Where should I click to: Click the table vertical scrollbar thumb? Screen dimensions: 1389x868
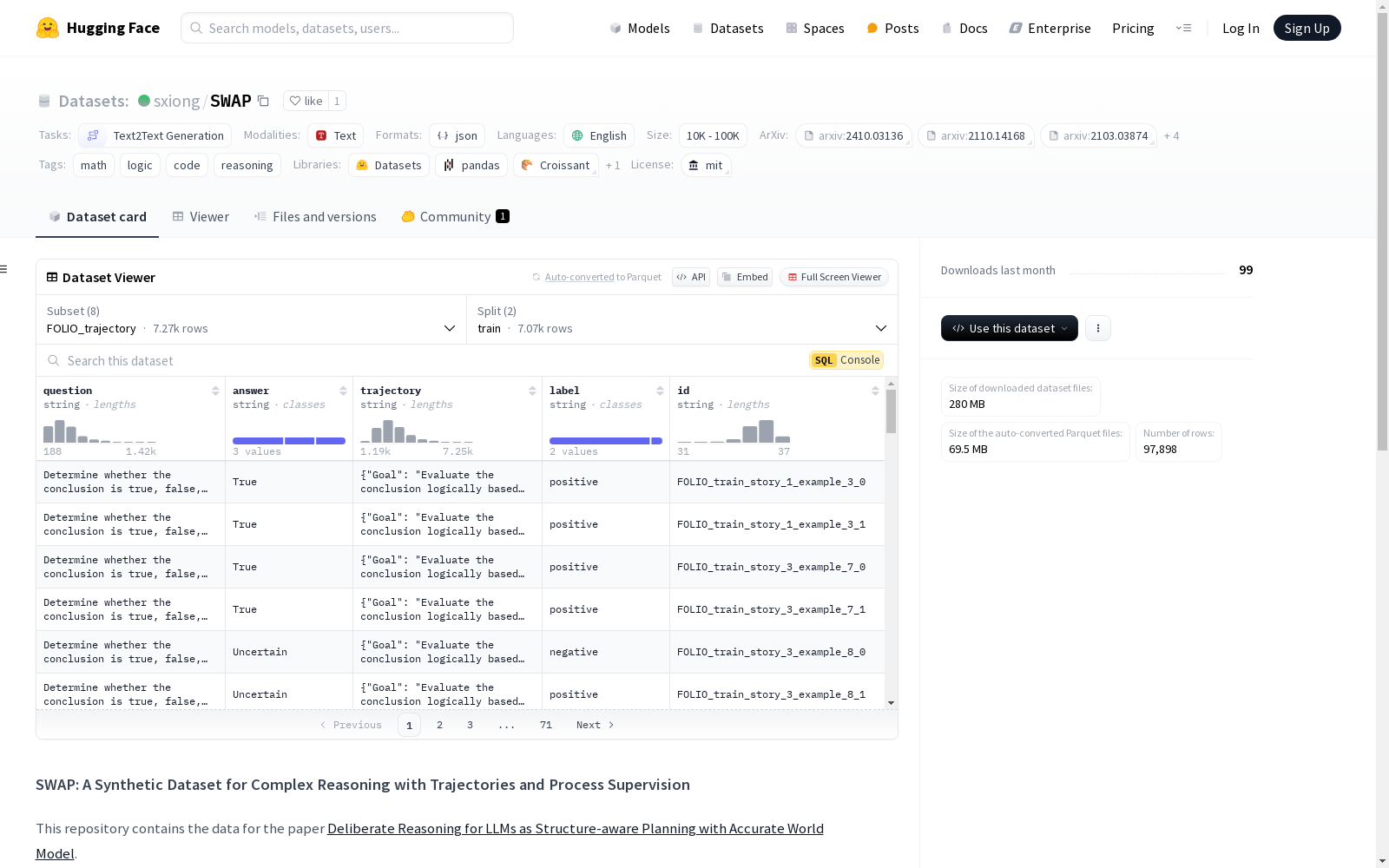tap(891, 411)
